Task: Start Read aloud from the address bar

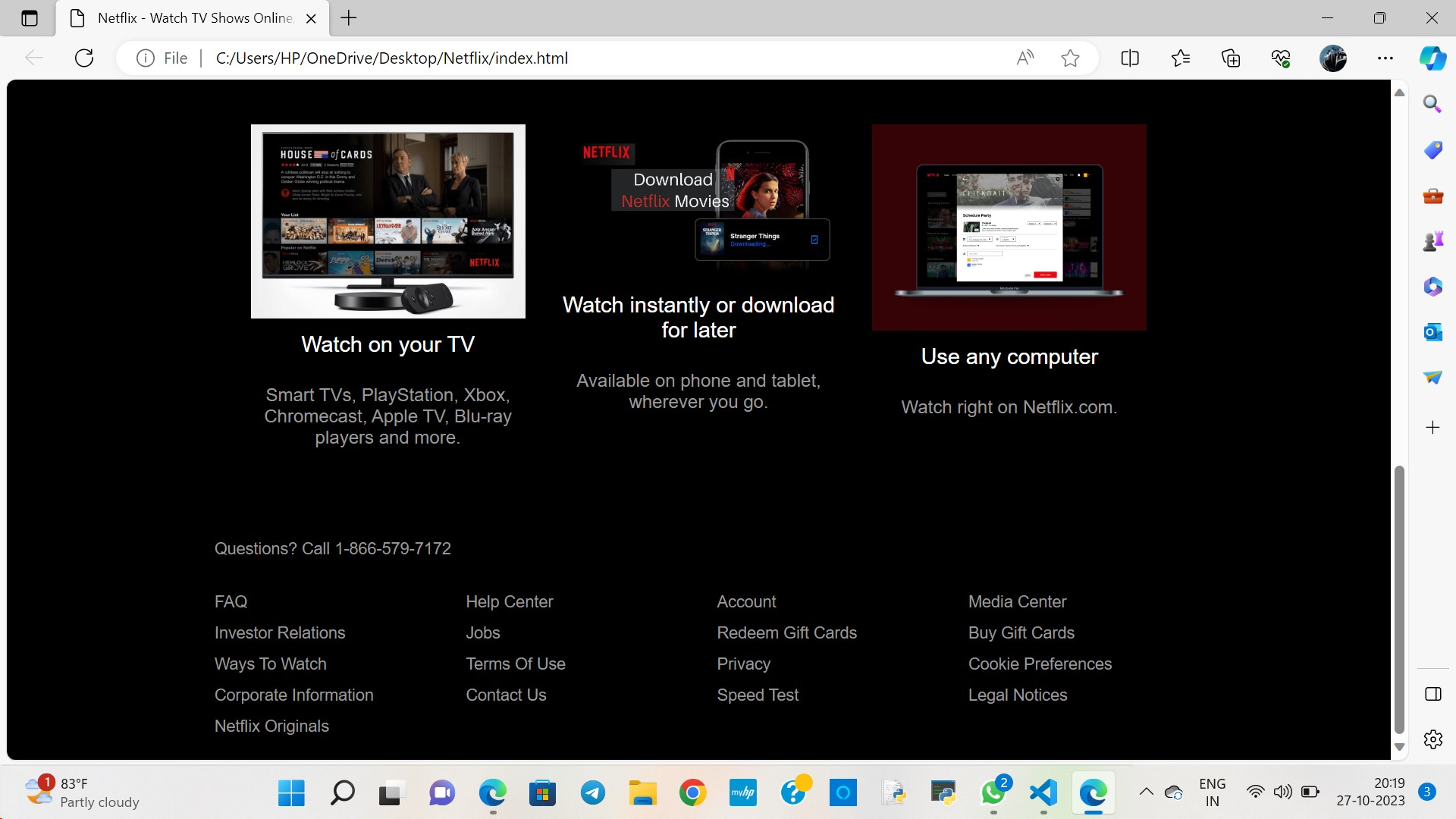Action: [x=1025, y=58]
